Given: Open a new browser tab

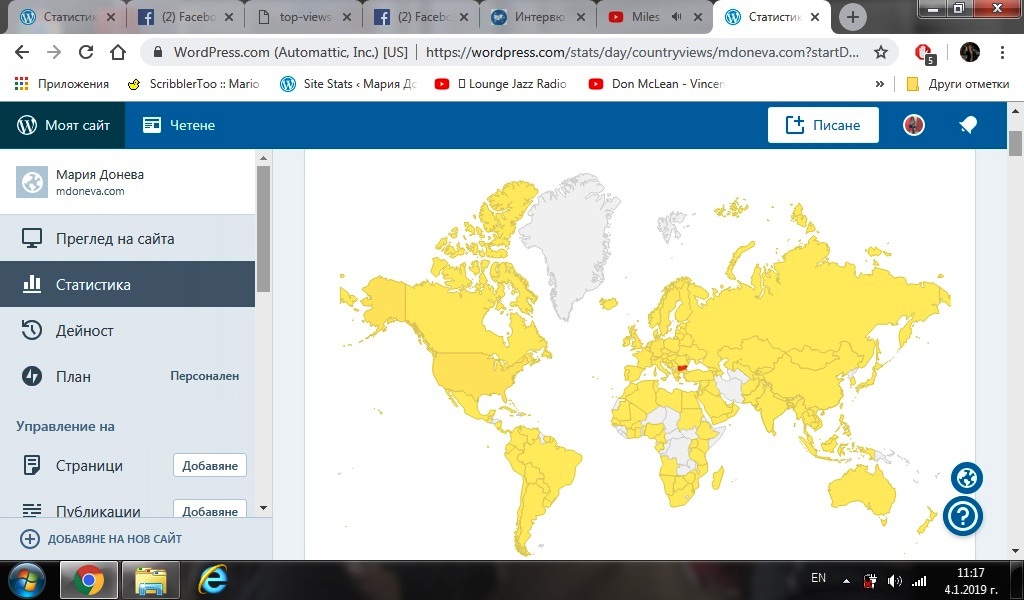Looking at the screenshot, I should (852, 17).
